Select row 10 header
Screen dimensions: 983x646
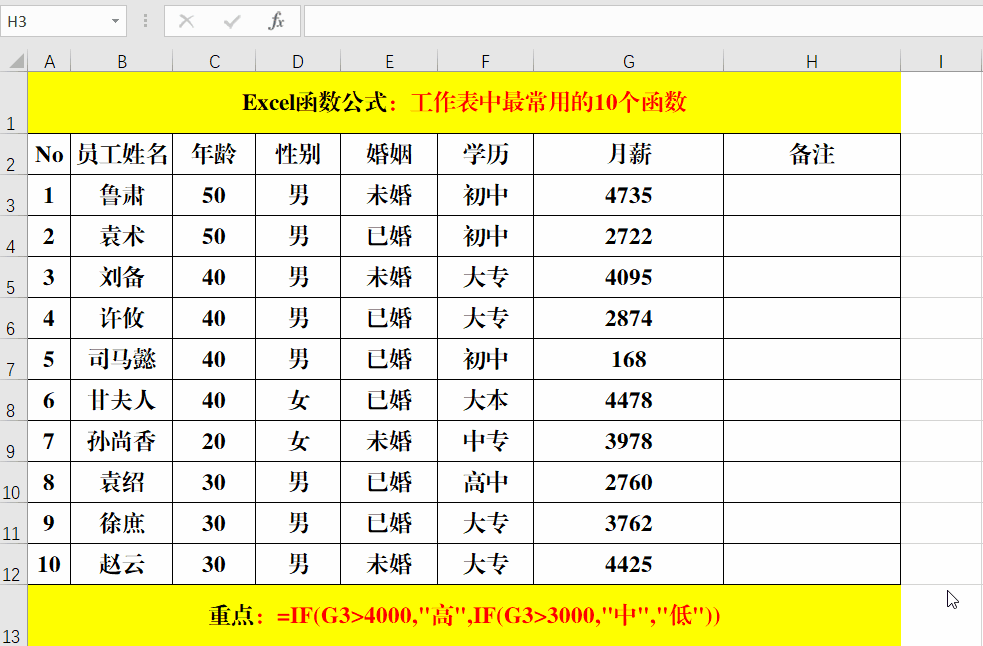[14, 482]
